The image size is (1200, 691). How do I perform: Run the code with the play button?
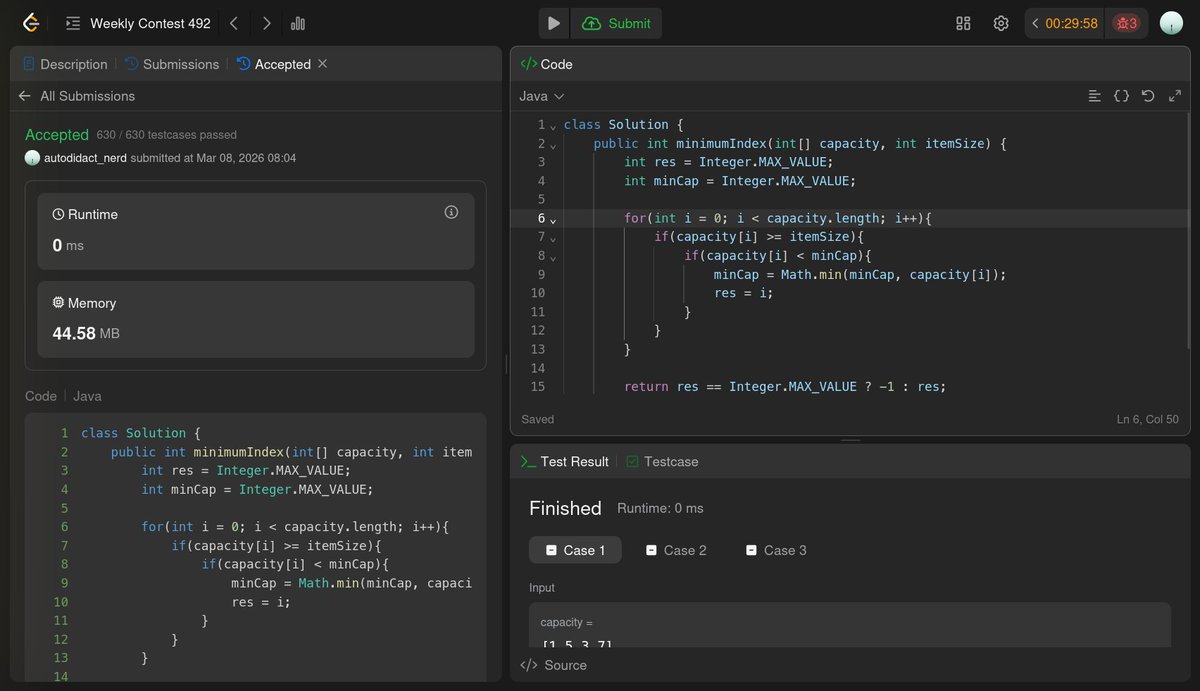pos(554,23)
